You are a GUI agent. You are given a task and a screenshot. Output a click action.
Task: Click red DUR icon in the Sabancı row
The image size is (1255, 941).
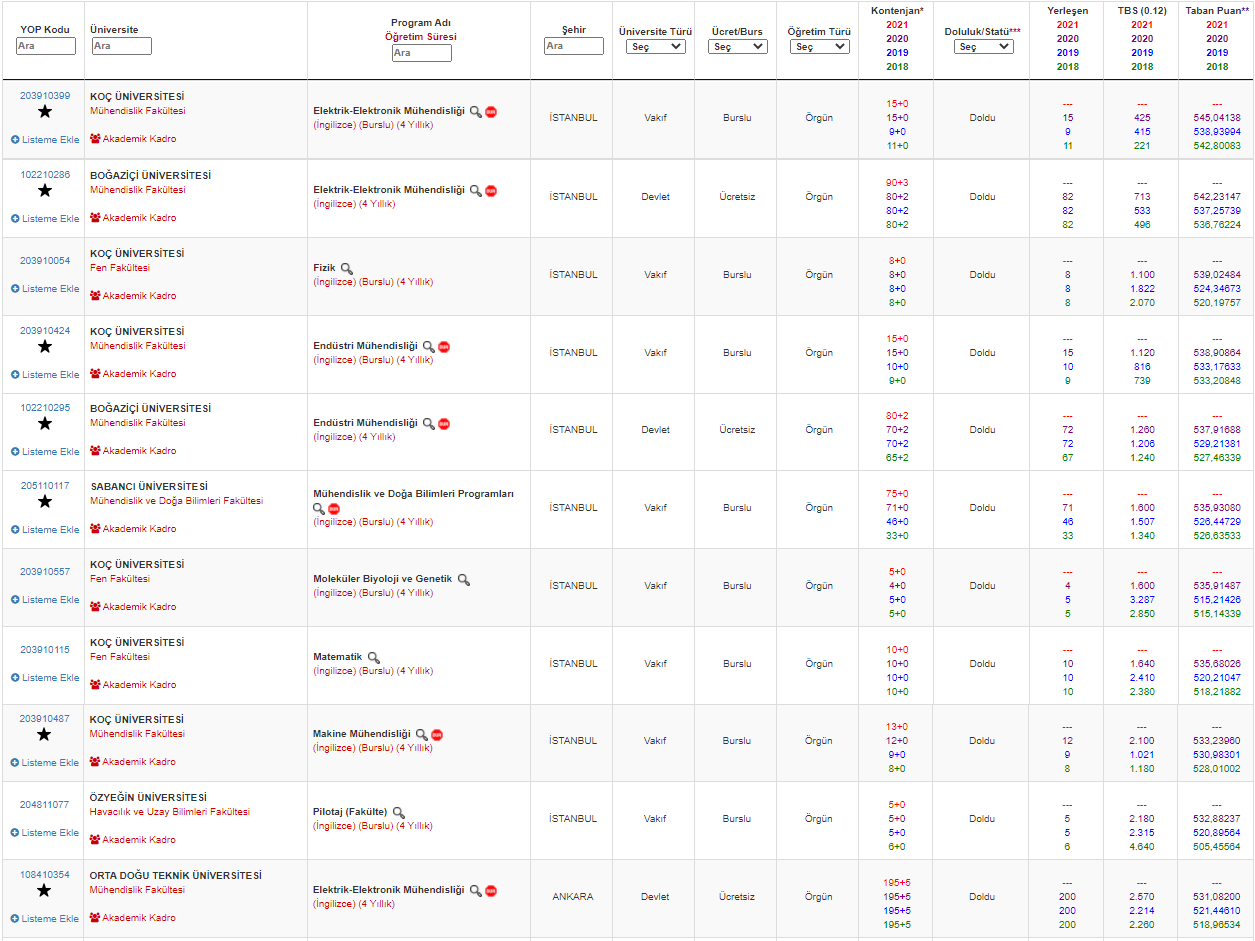334,509
